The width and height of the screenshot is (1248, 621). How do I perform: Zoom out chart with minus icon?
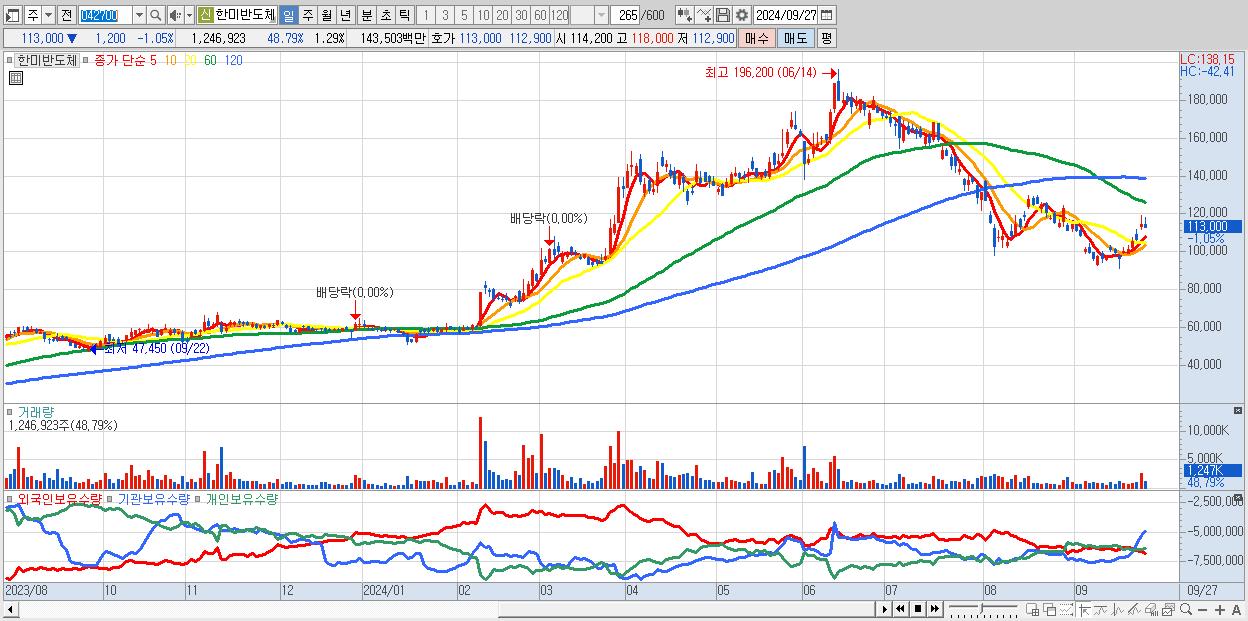click(x=1202, y=610)
